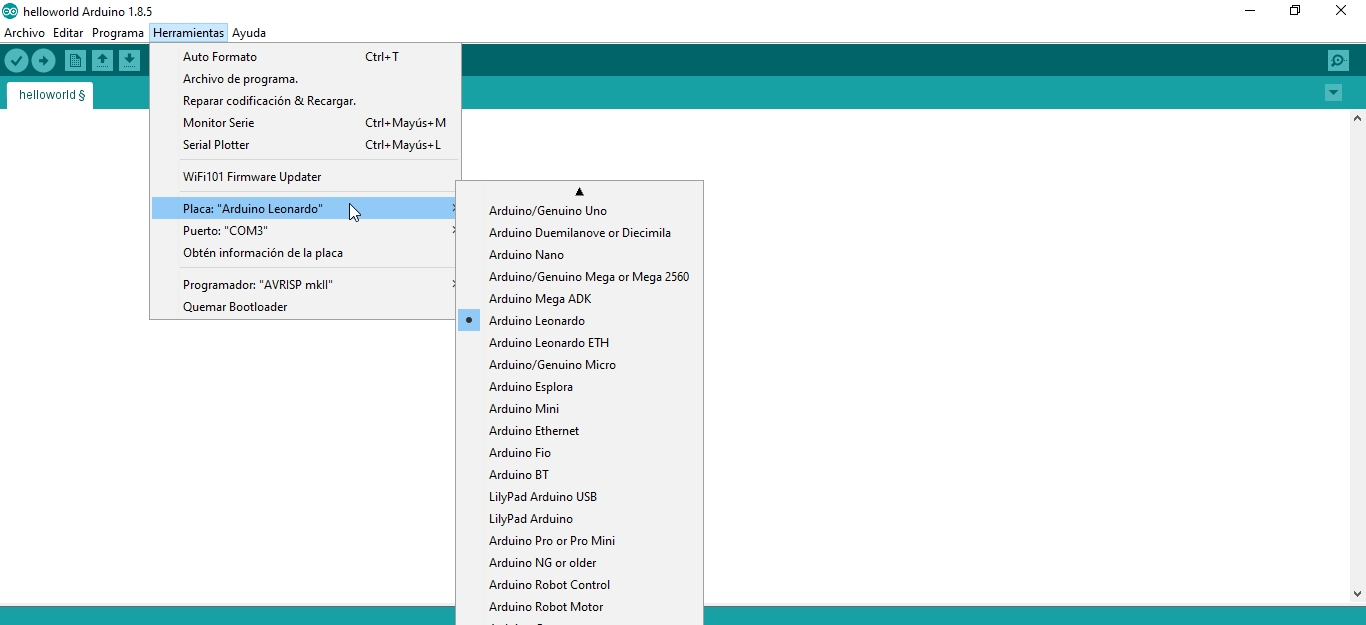The height and width of the screenshot is (625, 1366).
Task: Click the Verify checkmark toolbar icon
Action: tap(16, 61)
